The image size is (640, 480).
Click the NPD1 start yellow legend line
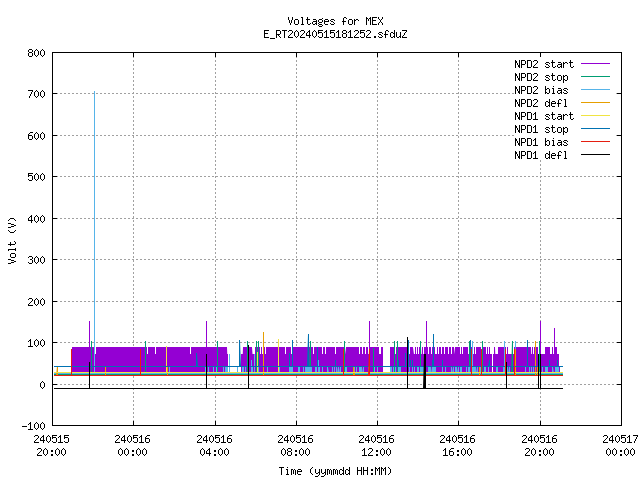[x=596, y=116]
